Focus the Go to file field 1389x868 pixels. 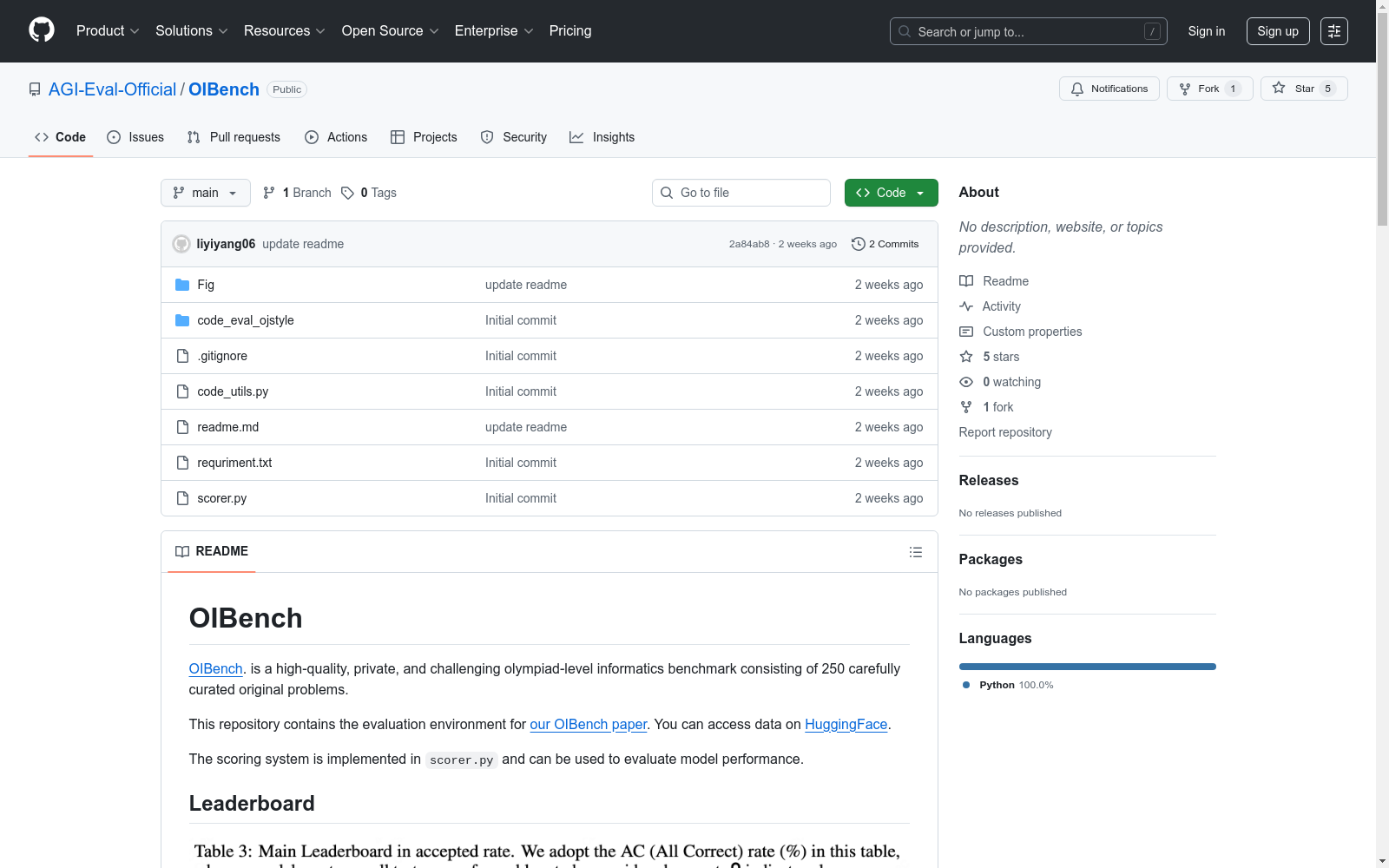741,193
